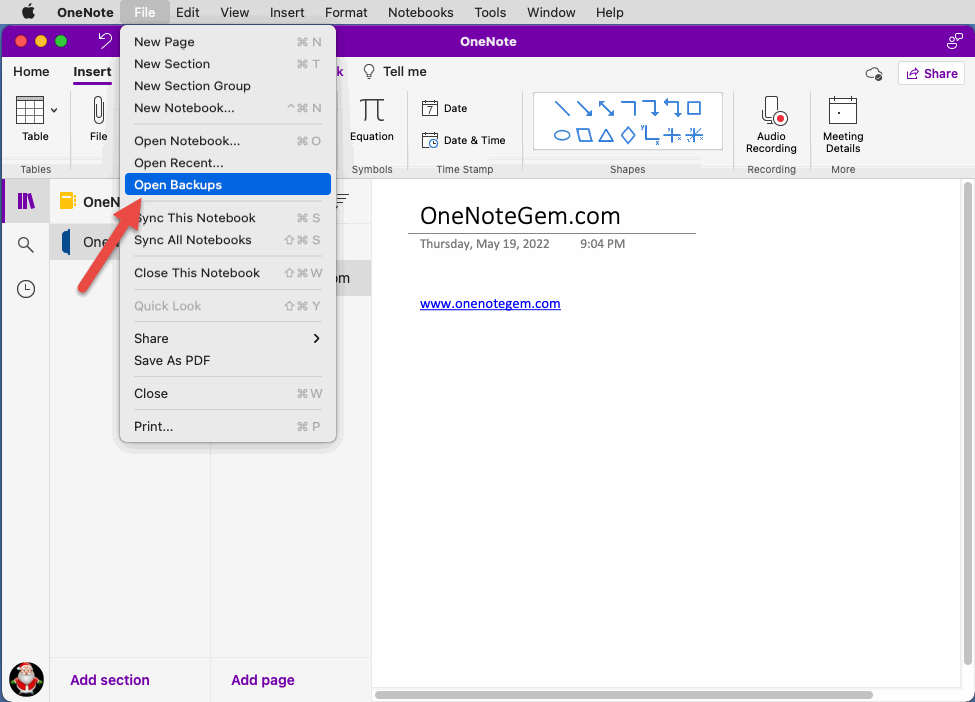Choose Sync All Notebooks
Screen dimensions: 975x702
(x=228, y=240)
